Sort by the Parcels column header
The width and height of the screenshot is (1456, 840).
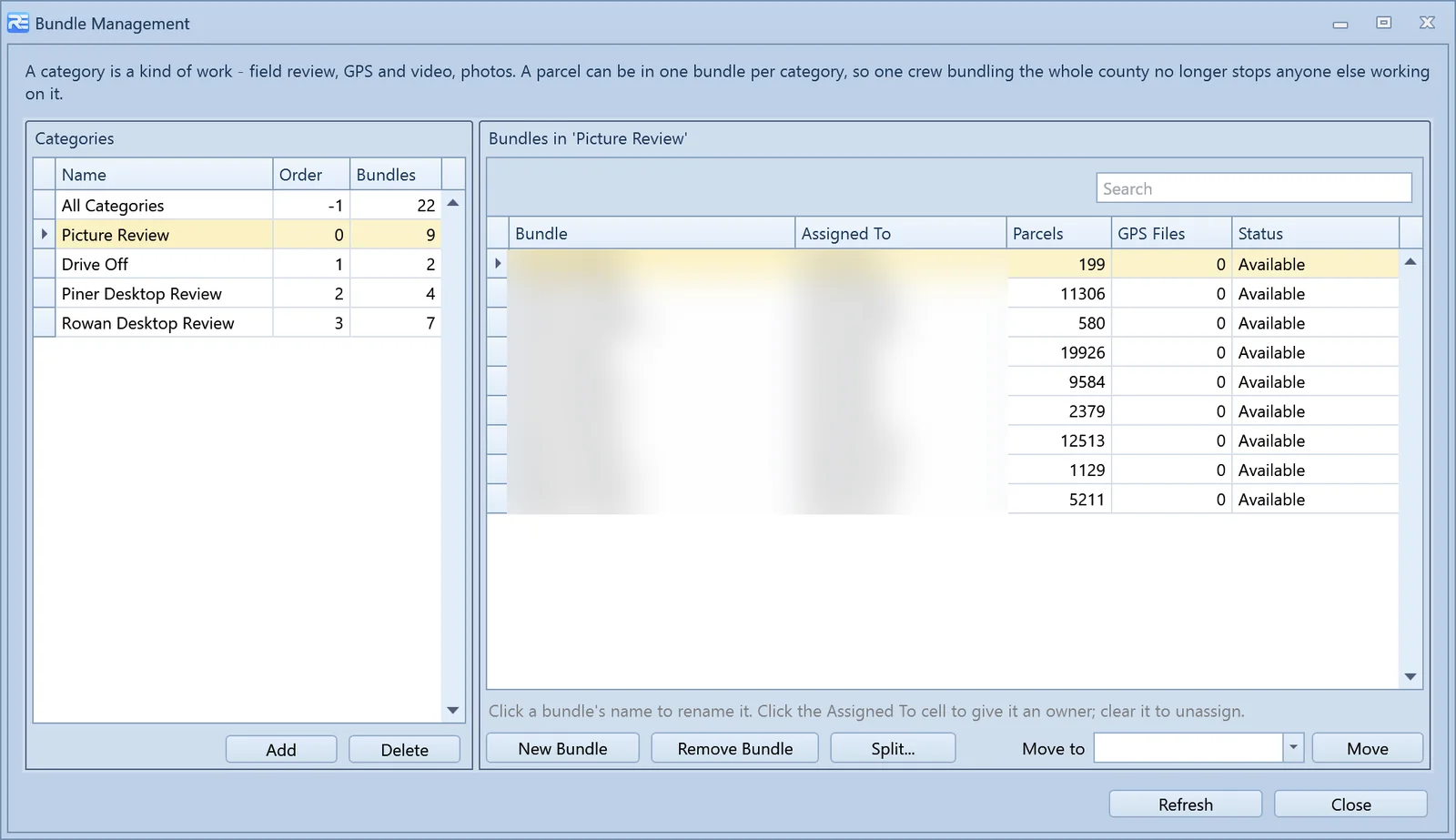[1058, 234]
